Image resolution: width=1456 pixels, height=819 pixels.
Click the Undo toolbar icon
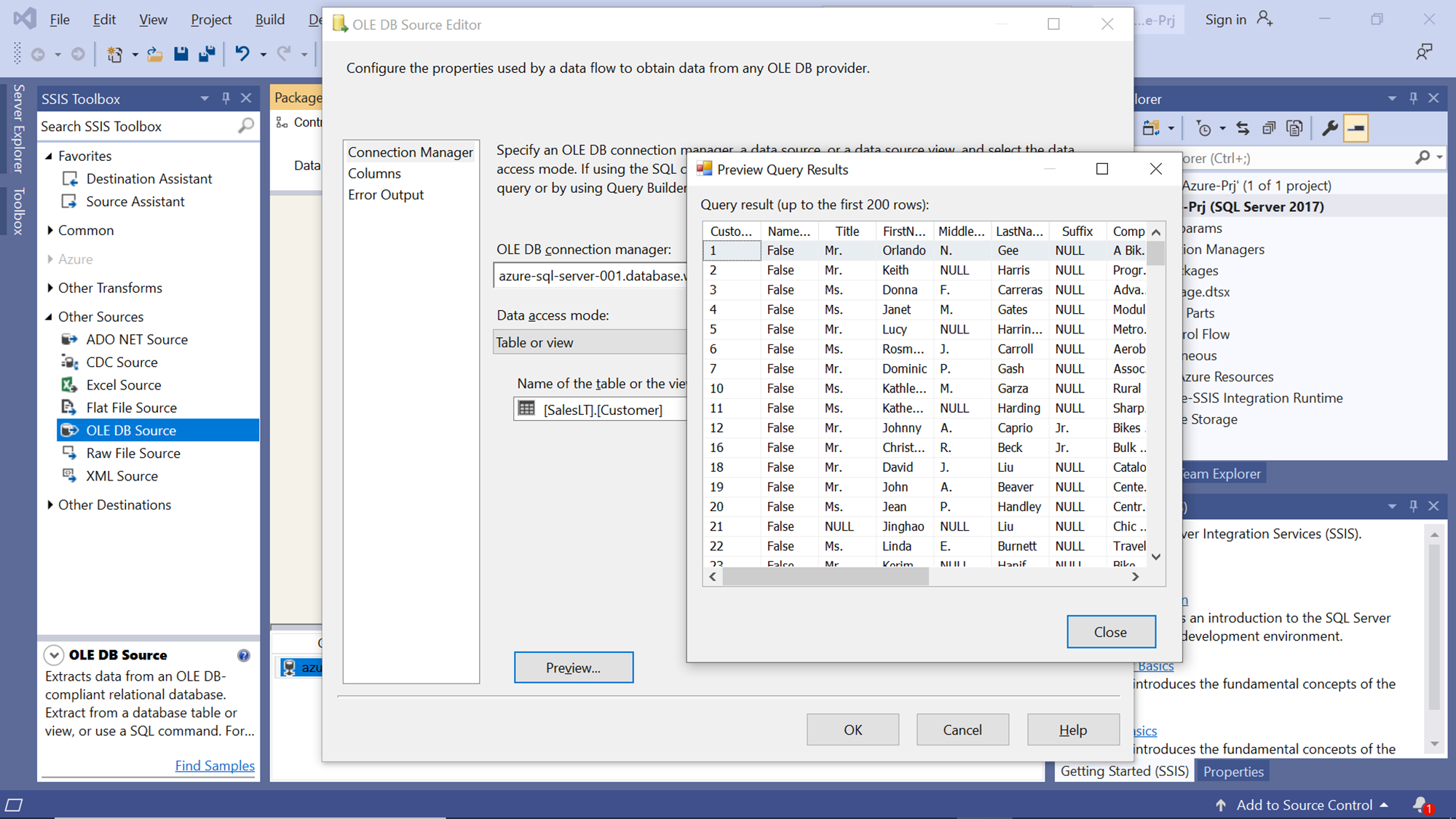[242, 54]
